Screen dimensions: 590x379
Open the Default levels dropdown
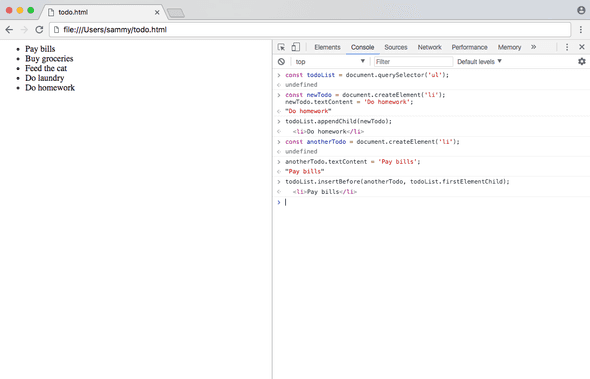(x=479, y=61)
